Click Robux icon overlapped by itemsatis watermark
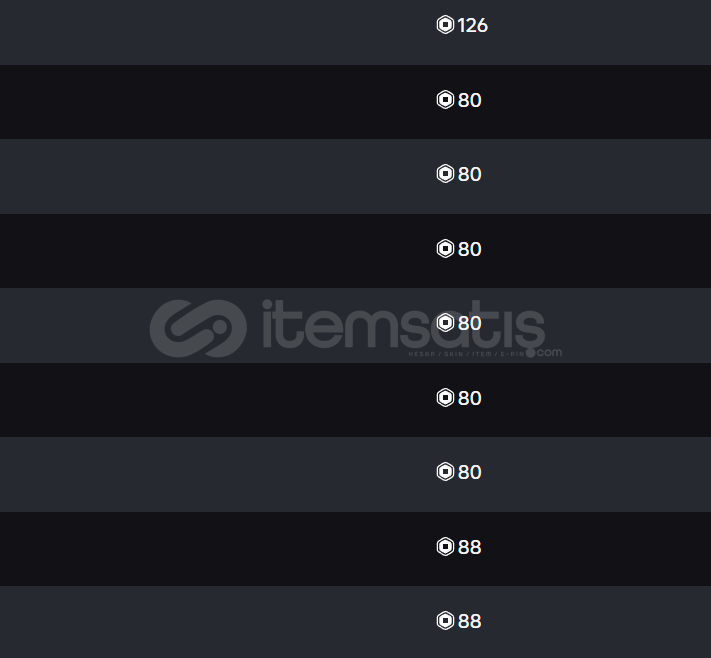 pos(445,323)
